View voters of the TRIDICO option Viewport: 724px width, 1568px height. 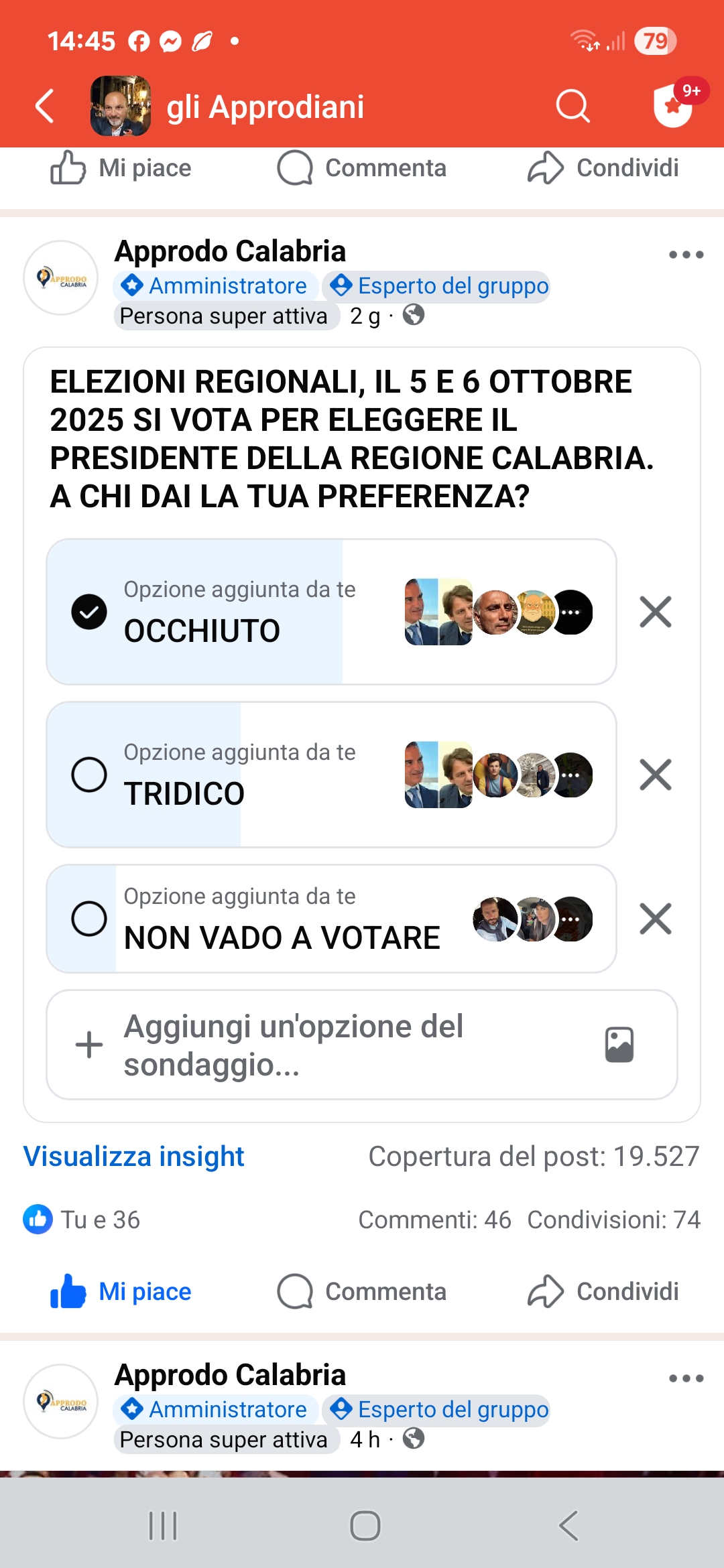[x=499, y=775]
